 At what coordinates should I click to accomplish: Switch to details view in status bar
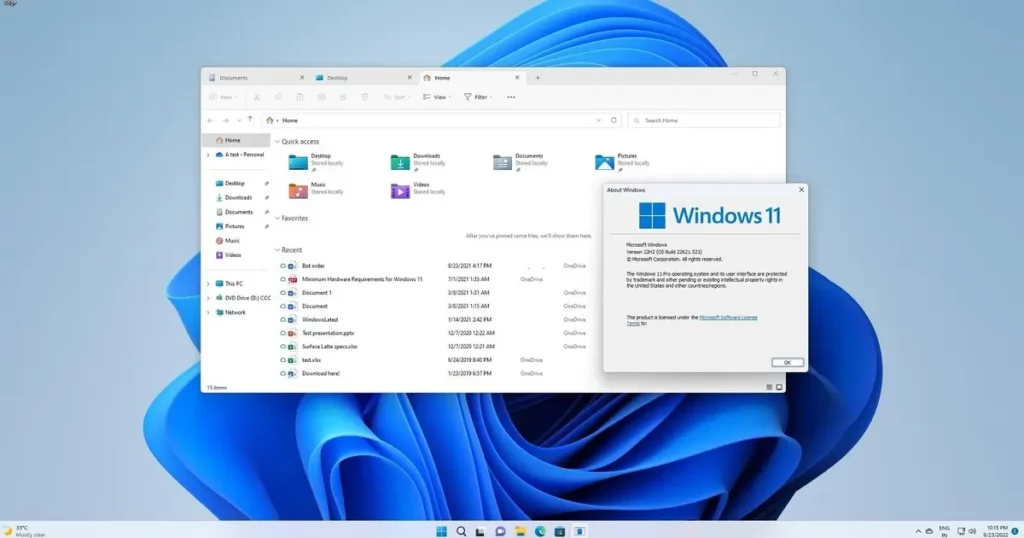[769, 387]
